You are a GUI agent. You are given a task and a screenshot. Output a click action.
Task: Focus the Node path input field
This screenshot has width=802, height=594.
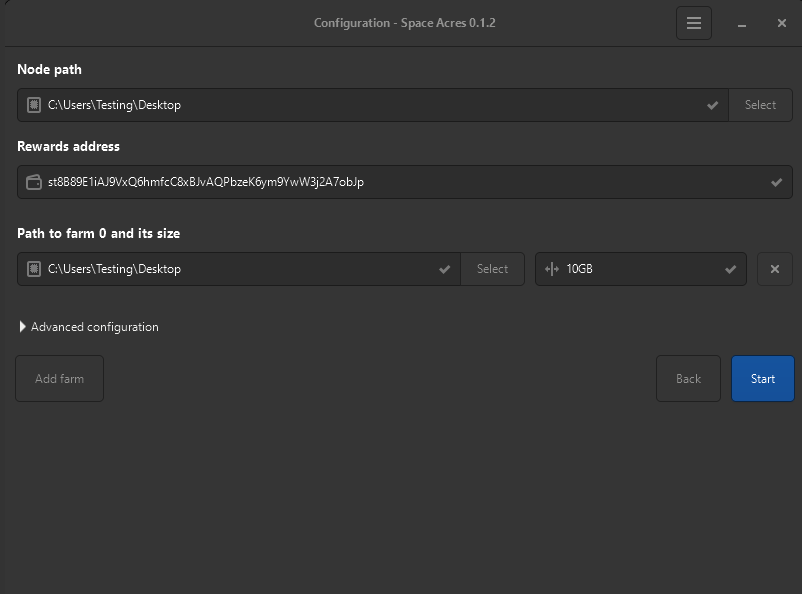point(373,105)
